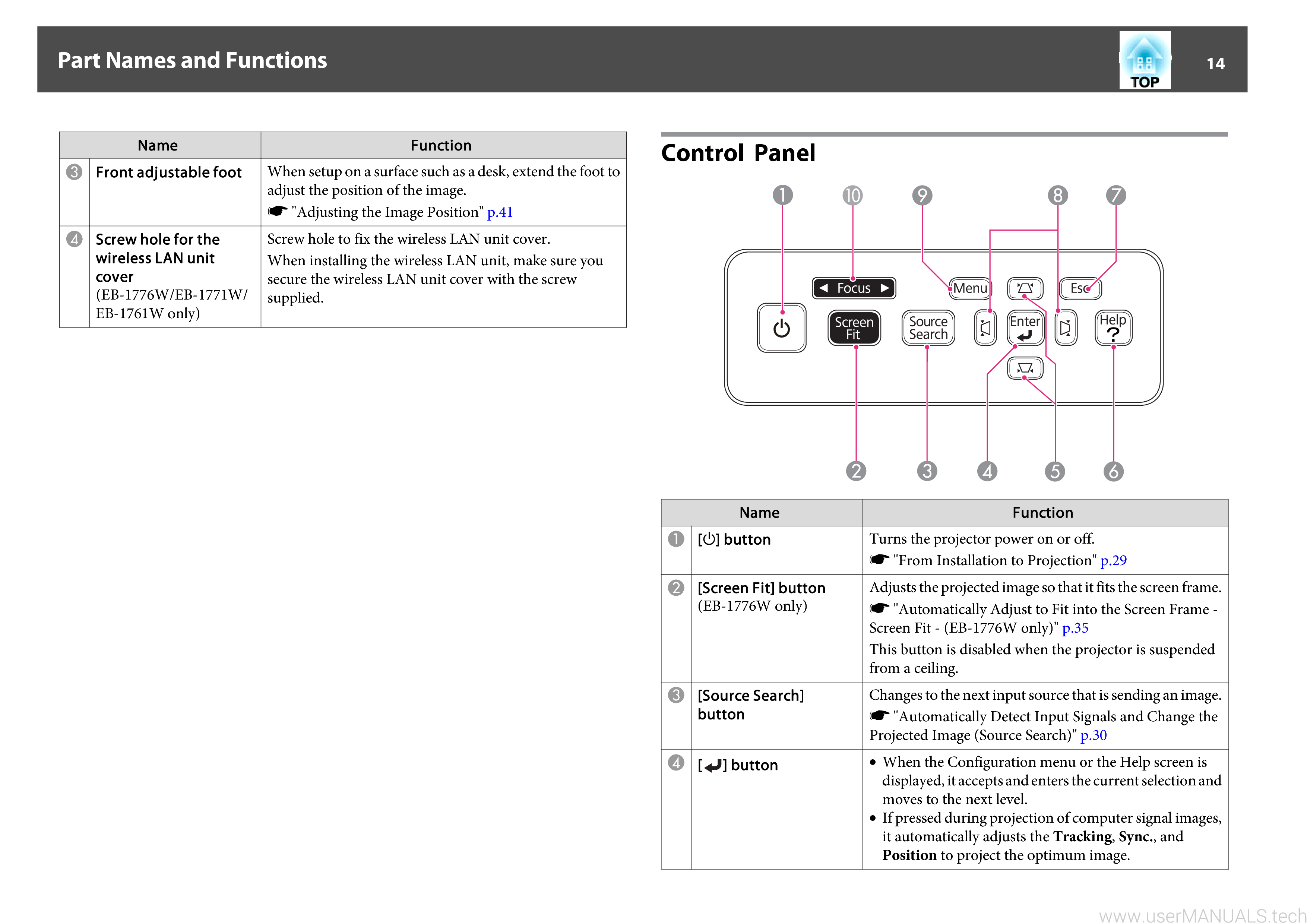
Task: Click the bold word Tracking
Action: click(x=1082, y=836)
